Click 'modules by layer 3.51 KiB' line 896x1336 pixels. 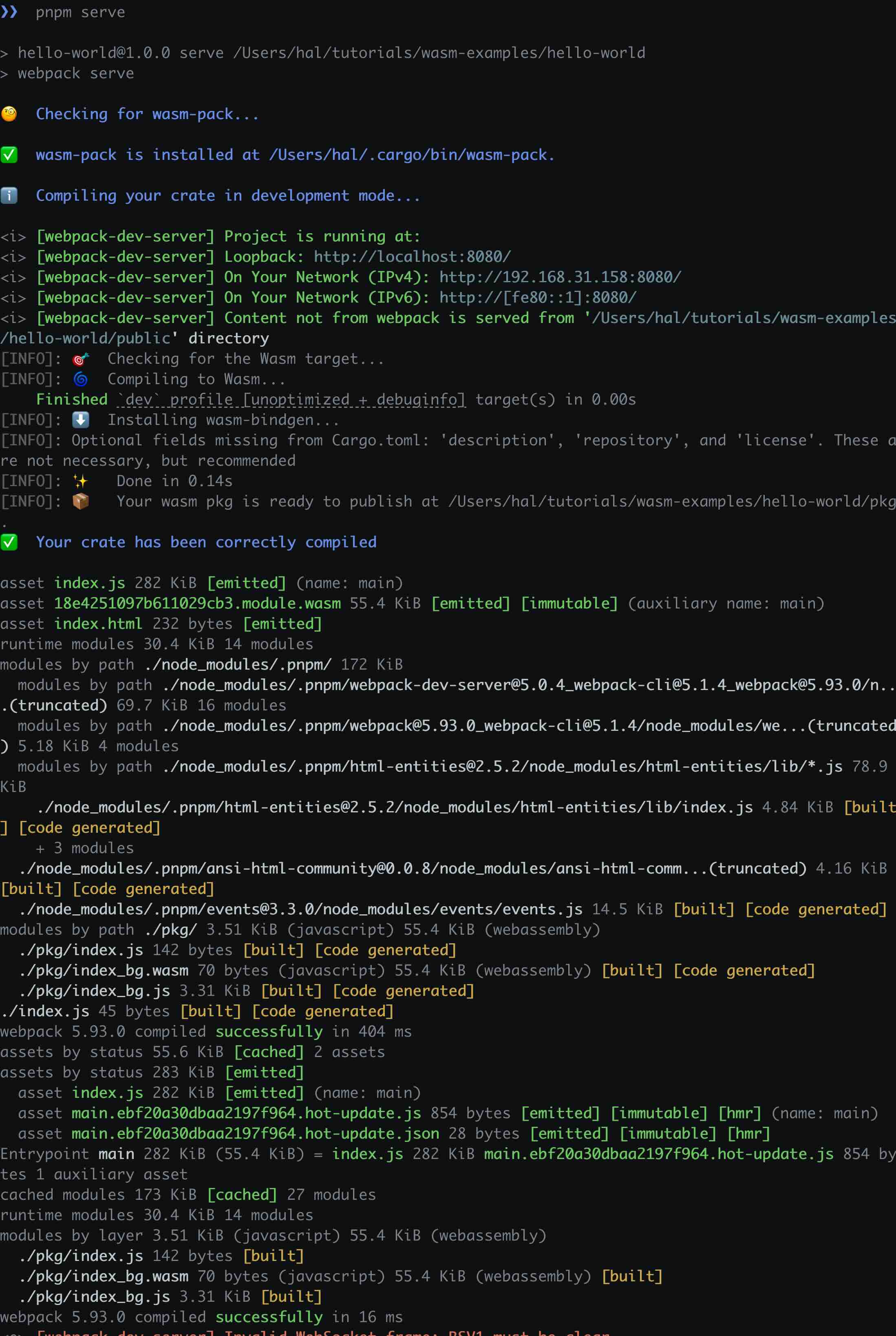273,1236
